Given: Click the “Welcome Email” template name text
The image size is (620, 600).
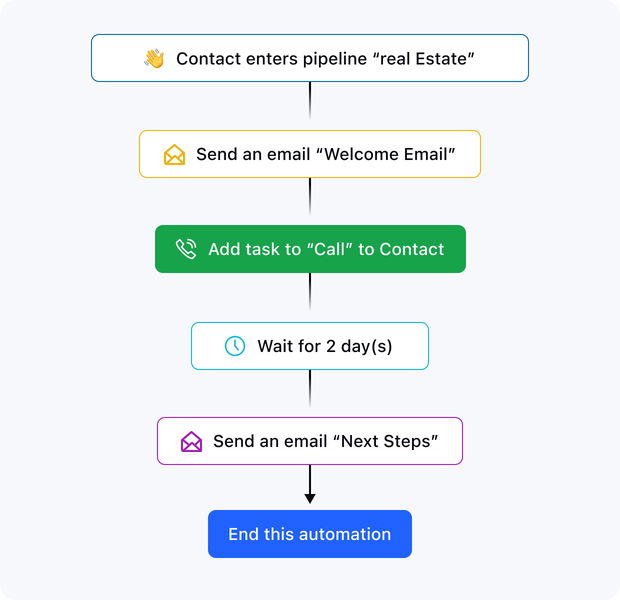Looking at the screenshot, I should [393, 155].
